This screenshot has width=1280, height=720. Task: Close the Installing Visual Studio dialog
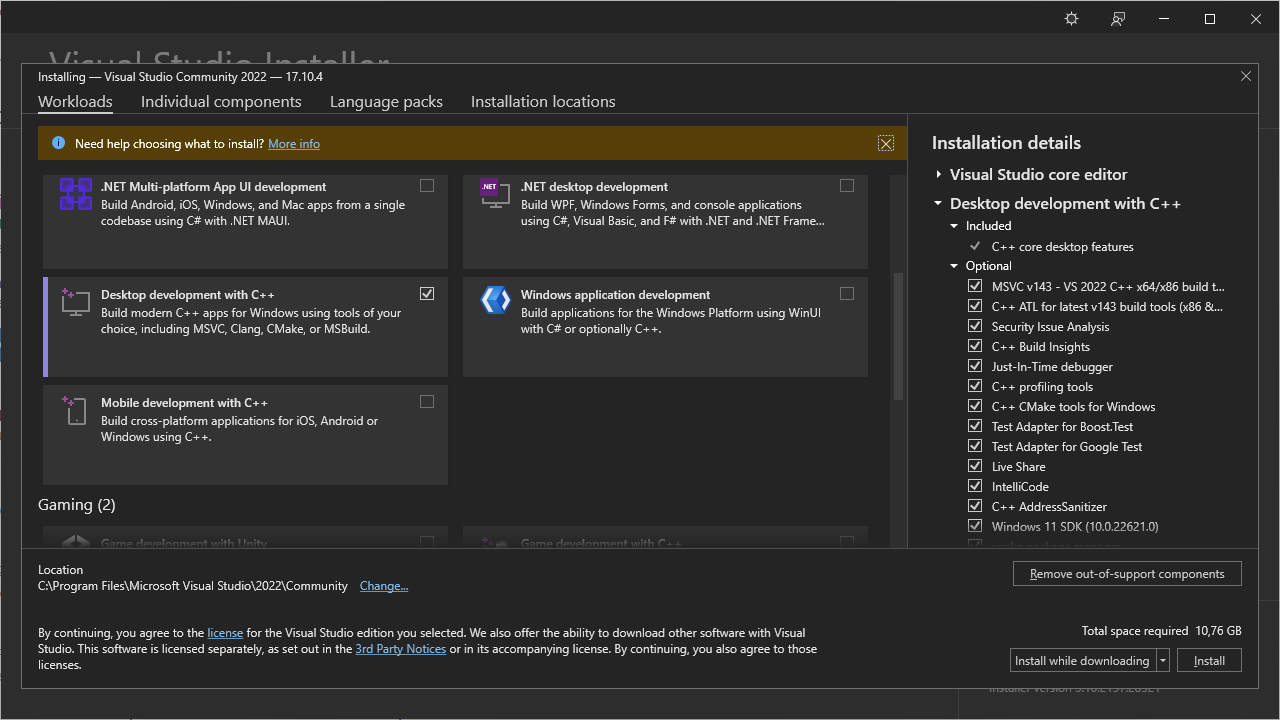[1246, 76]
